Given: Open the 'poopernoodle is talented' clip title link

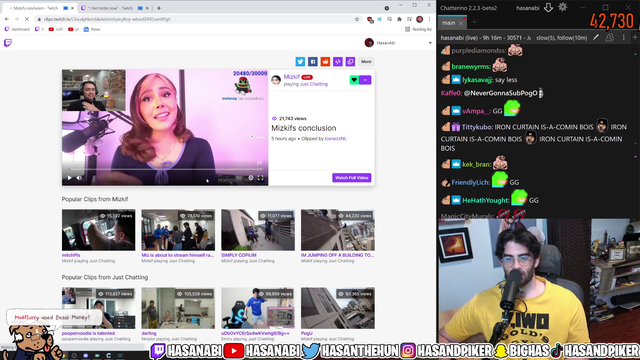Looking at the screenshot, I should tap(88, 333).
